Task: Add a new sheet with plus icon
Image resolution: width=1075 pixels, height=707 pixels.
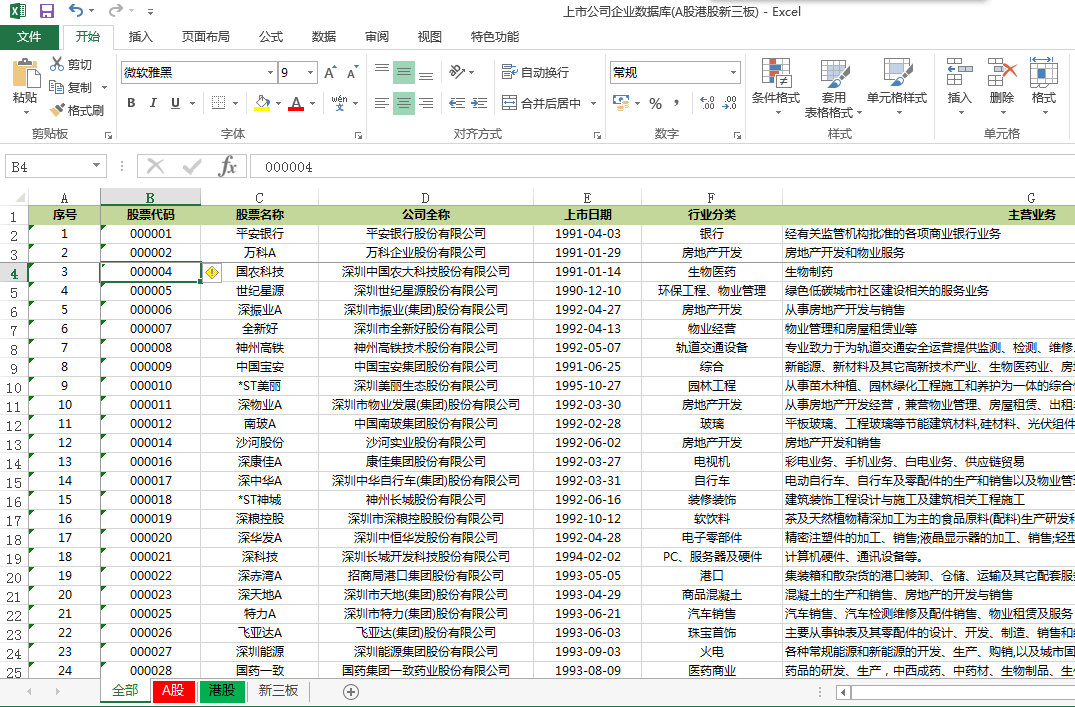Action: 351,692
